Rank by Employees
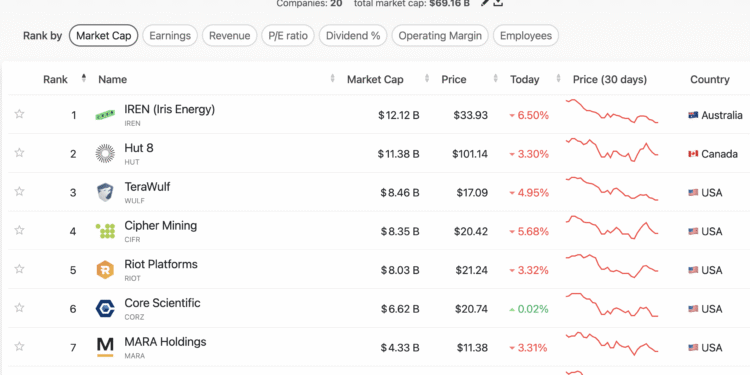This screenshot has height=375, width=750. coord(526,36)
